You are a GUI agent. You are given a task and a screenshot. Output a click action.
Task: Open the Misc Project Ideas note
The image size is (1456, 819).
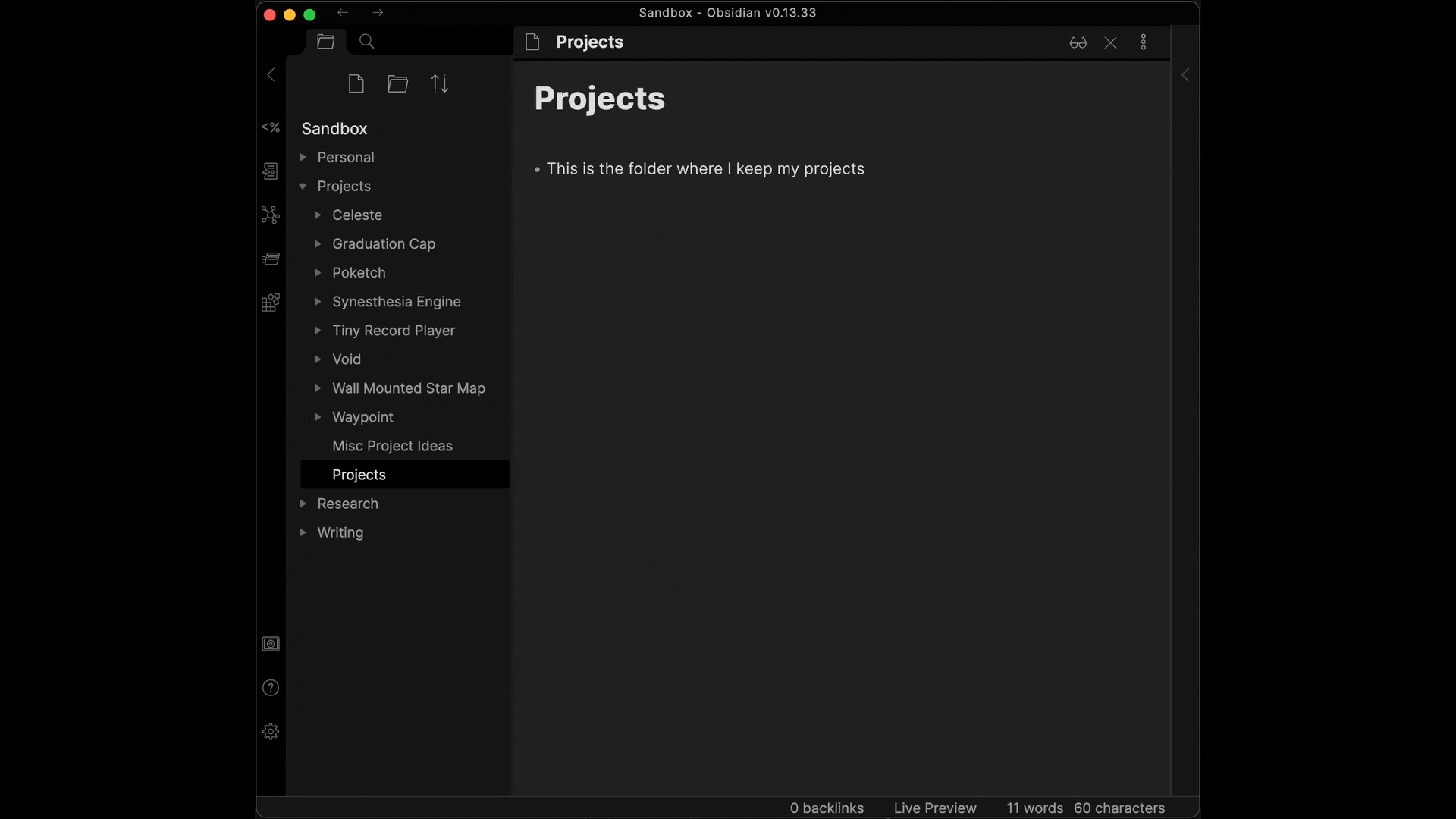click(x=392, y=446)
